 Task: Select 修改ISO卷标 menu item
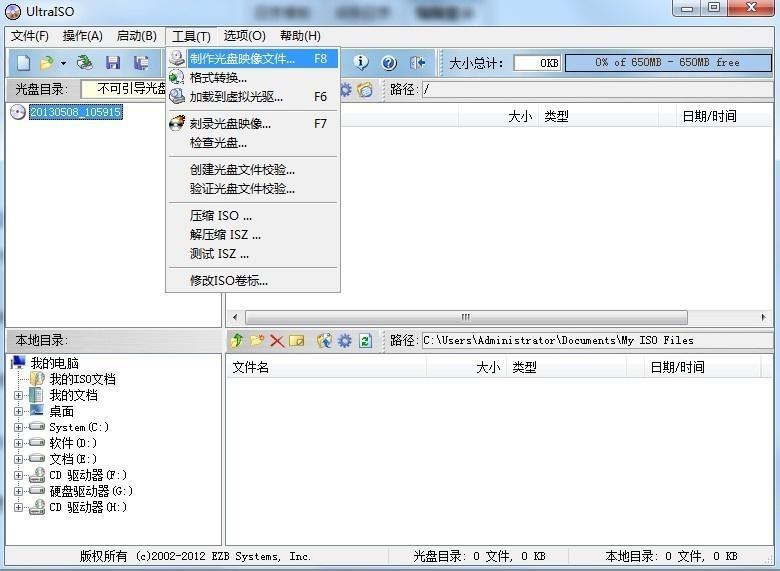click(x=229, y=281)
